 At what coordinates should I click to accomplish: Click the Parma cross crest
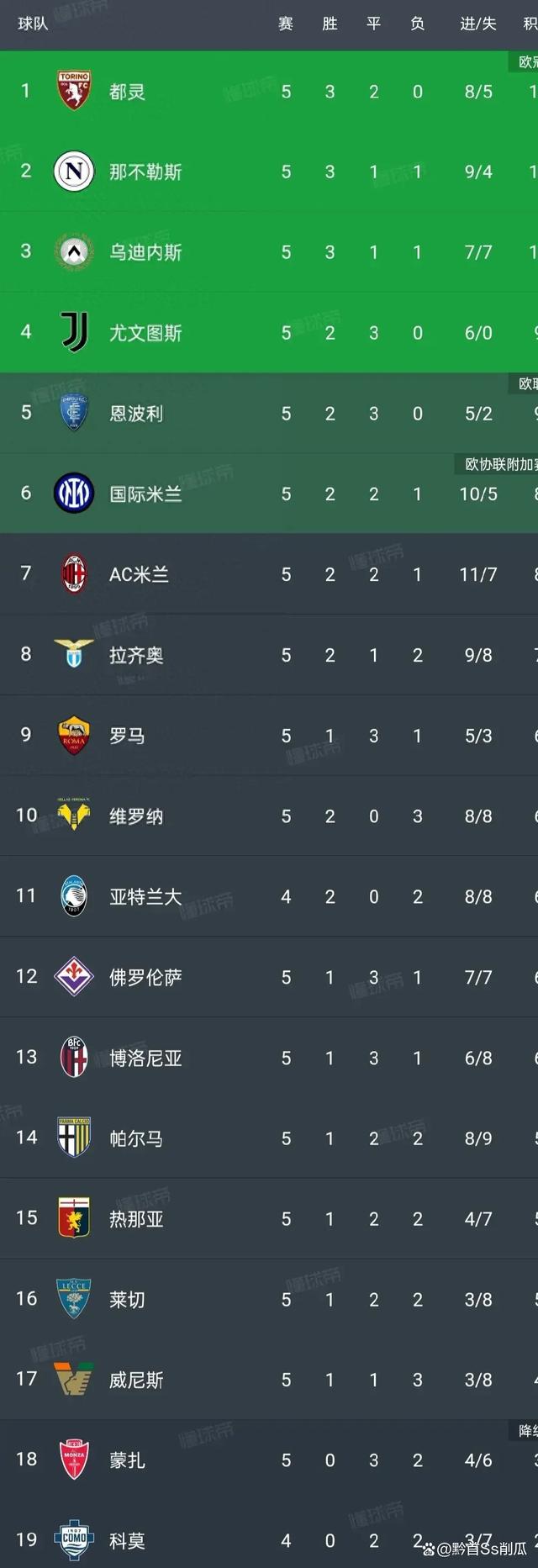coord(74,1138)
